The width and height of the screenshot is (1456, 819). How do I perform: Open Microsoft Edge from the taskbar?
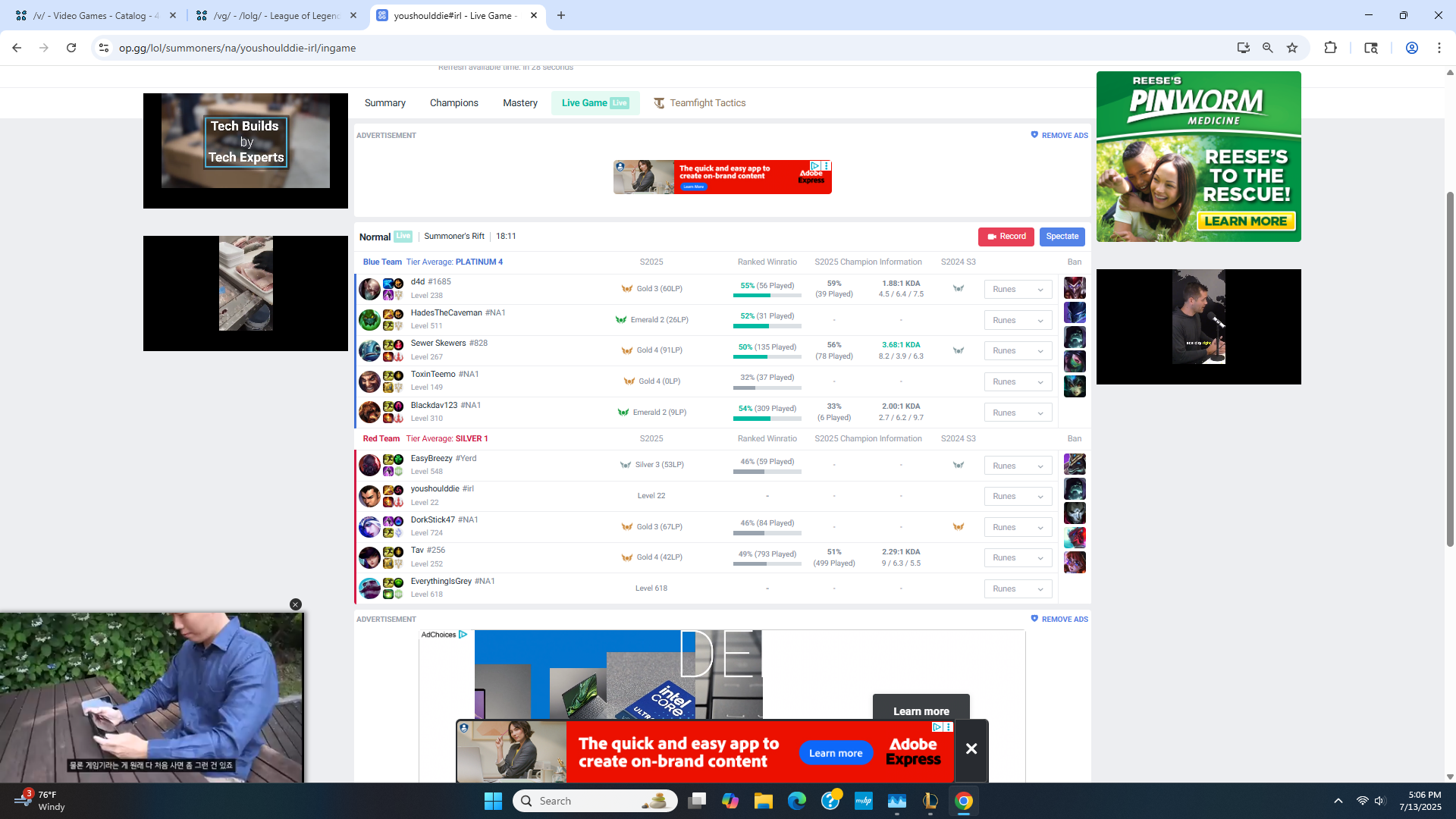tap(796, 801)
